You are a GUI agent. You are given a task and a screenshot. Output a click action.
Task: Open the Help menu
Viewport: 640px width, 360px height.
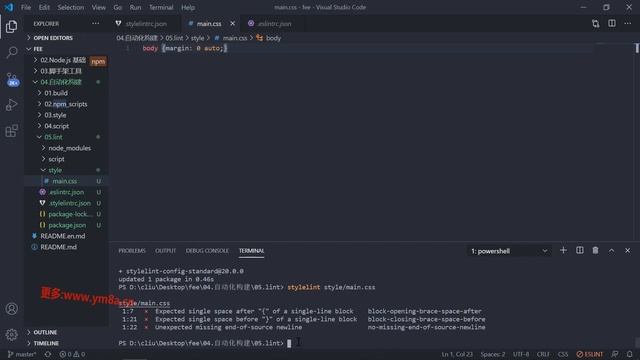[x=188, y=7]
